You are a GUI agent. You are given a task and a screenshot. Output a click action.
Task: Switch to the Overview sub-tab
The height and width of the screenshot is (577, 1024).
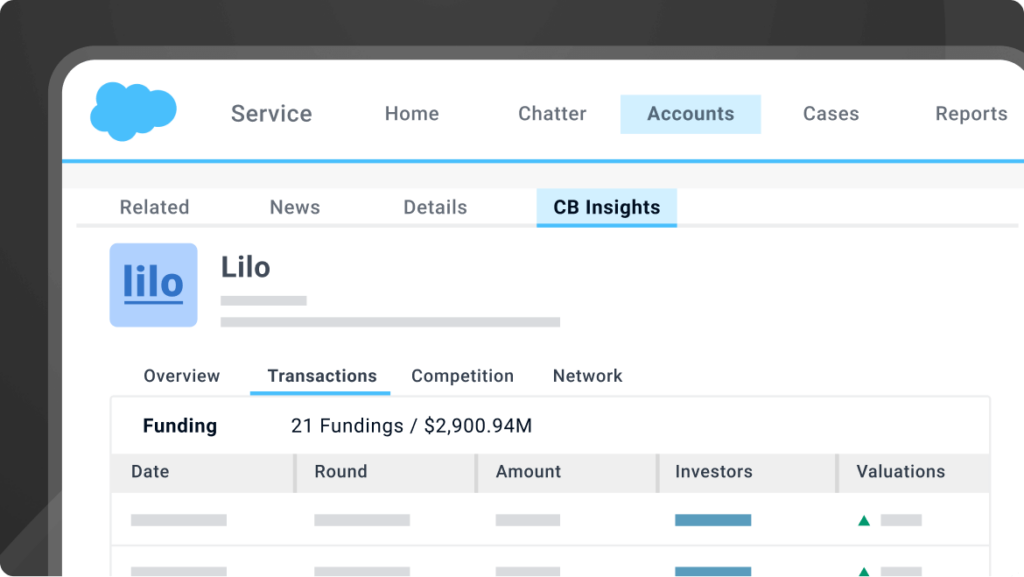181,376
